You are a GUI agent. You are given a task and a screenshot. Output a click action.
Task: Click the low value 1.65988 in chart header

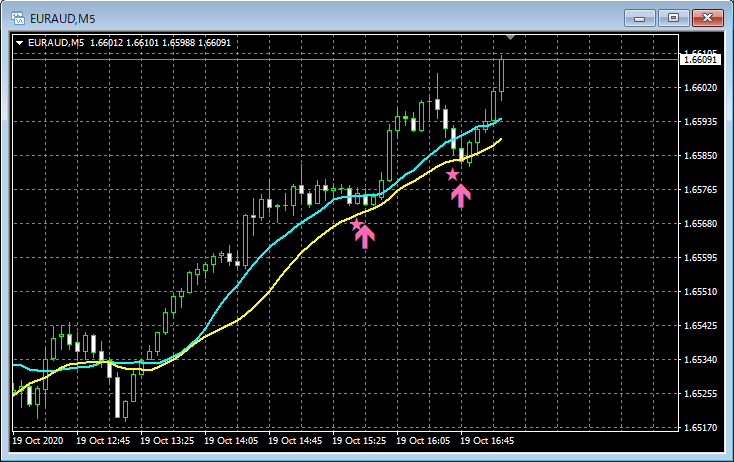[x=178, y=43]
